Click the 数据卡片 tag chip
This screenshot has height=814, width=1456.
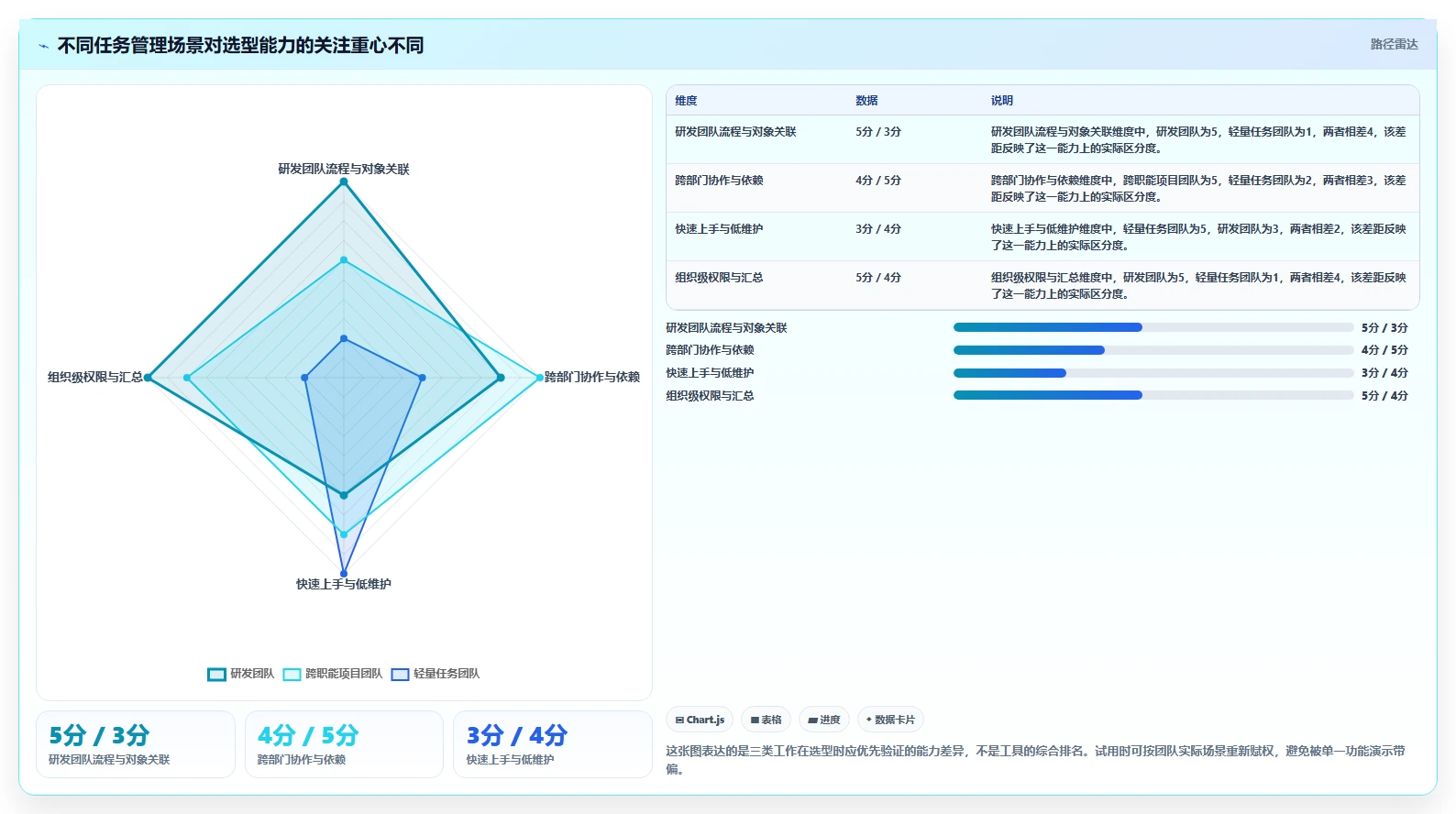(x=890, y=720)
